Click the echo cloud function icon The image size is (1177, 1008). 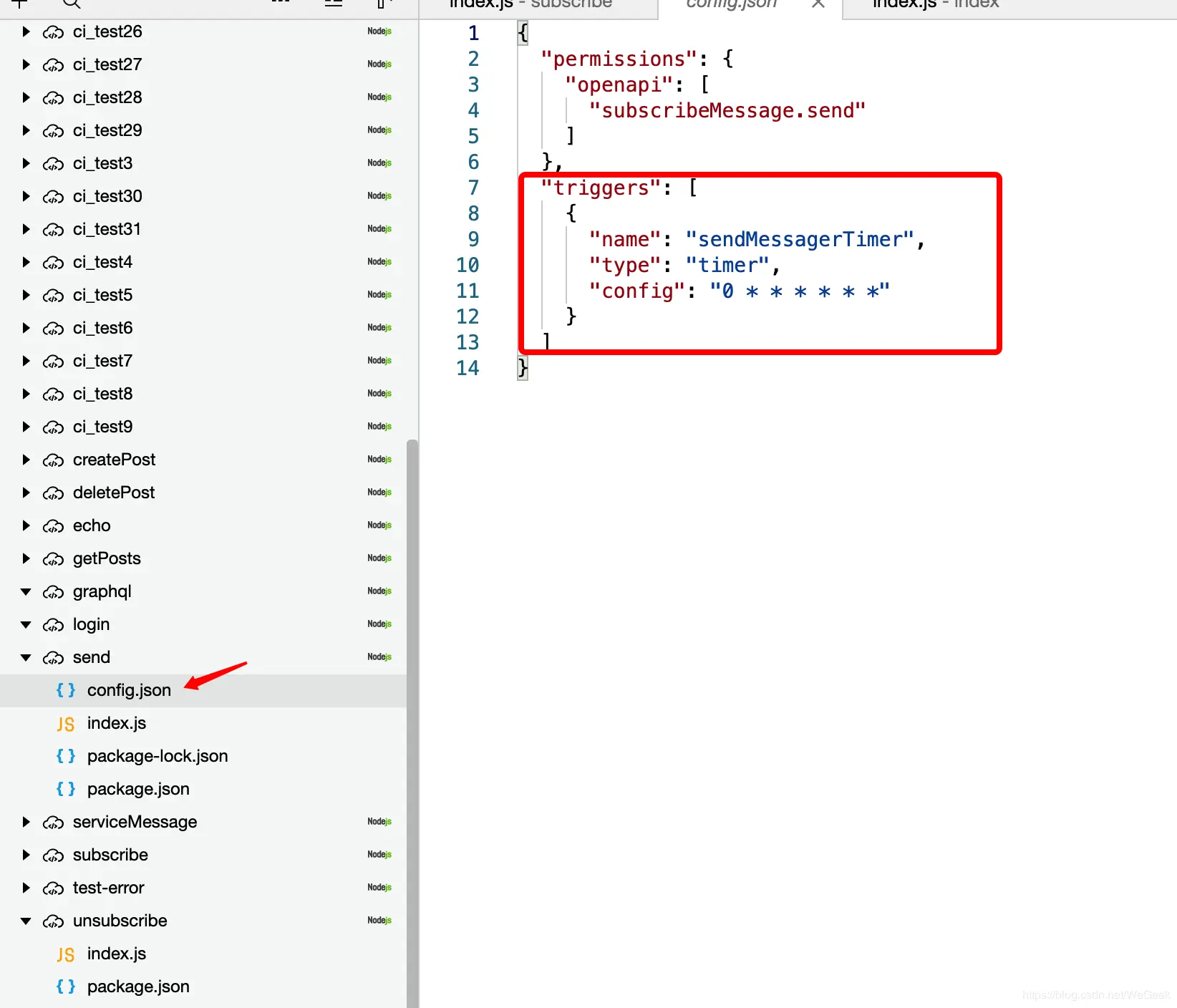(x=53, y=526)
